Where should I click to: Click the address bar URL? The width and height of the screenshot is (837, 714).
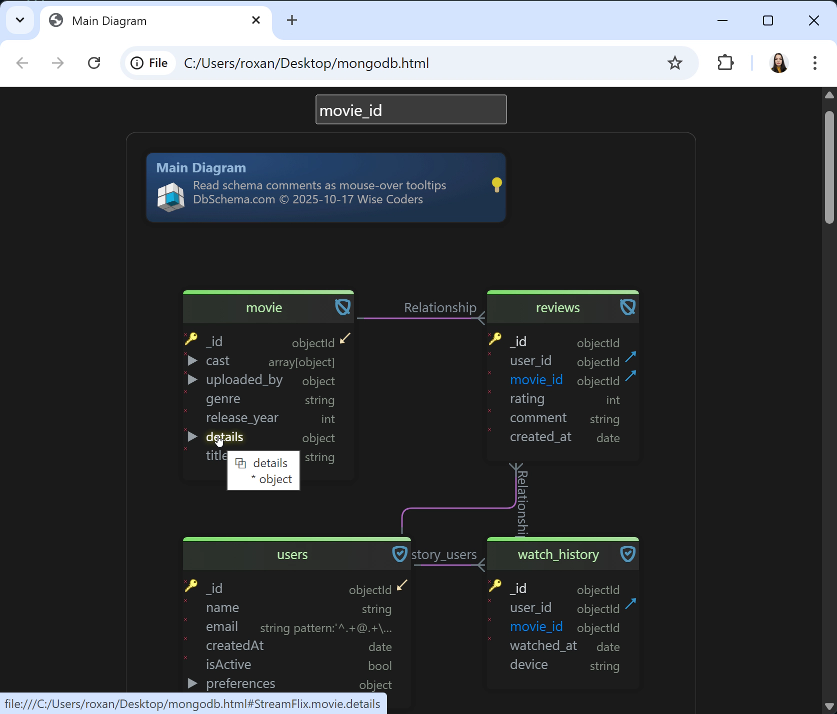tap(306, 63)
